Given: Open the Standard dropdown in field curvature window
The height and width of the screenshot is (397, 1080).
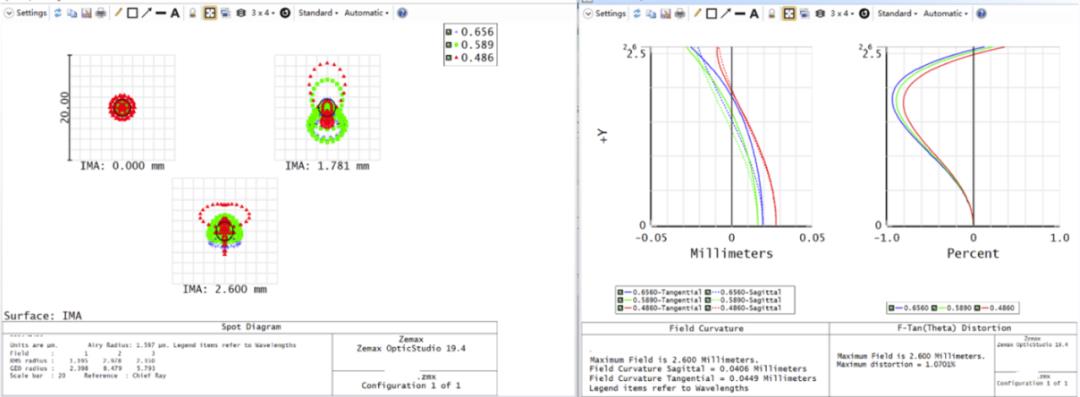Looking at the screenshot, I should click(x=897, y=13).
